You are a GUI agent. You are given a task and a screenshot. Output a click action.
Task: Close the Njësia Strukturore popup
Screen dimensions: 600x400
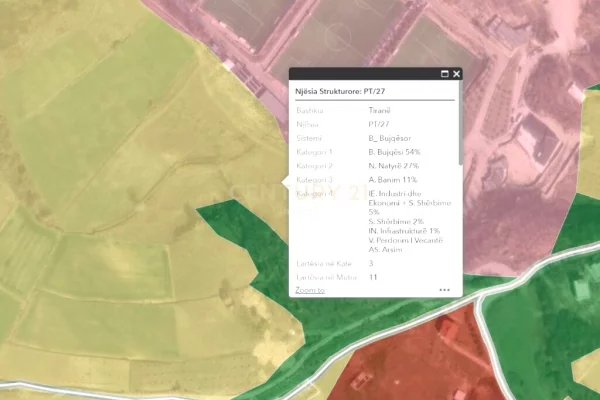coord(457,74)
